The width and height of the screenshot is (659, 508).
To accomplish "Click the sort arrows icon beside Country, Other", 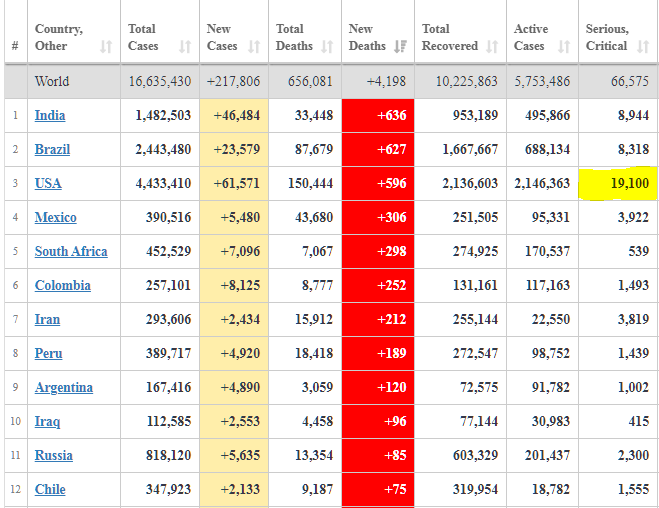I will tap(106, 47).
